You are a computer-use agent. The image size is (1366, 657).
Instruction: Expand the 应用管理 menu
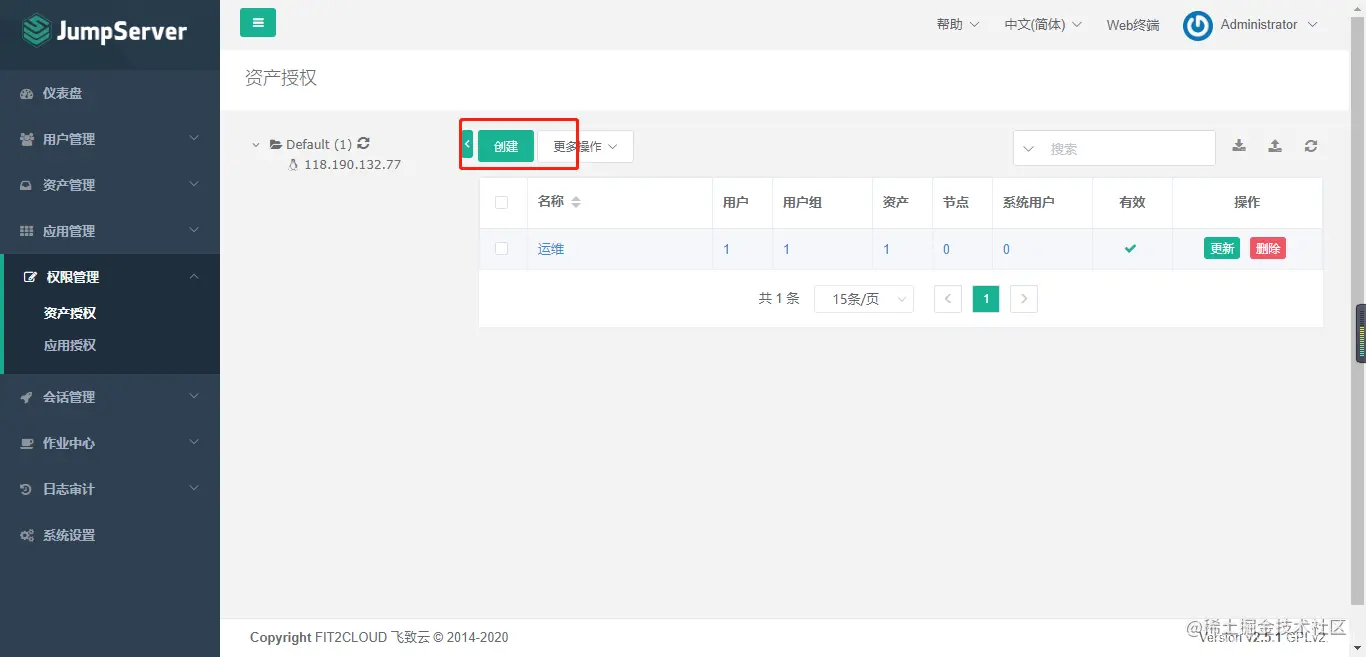tap(110, 231)
